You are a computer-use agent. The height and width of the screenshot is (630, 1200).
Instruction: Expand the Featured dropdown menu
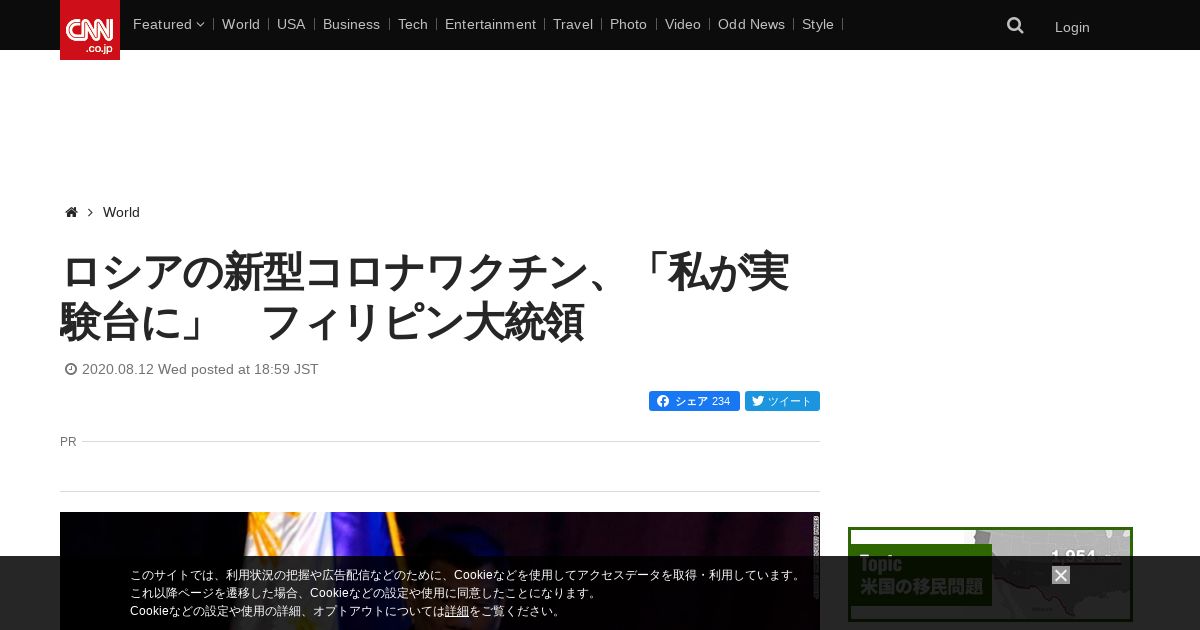[168, 24]
